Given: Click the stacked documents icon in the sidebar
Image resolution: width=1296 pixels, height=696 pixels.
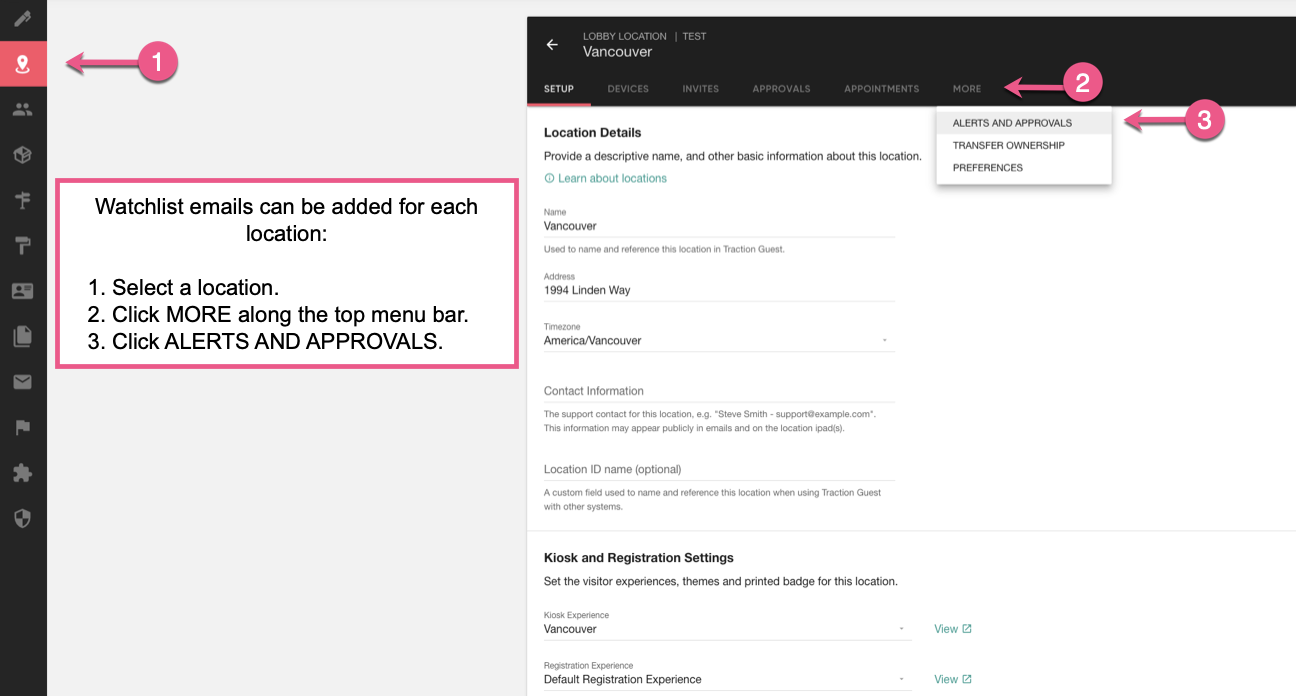Looking at the screenshot, I should (22, 336).
